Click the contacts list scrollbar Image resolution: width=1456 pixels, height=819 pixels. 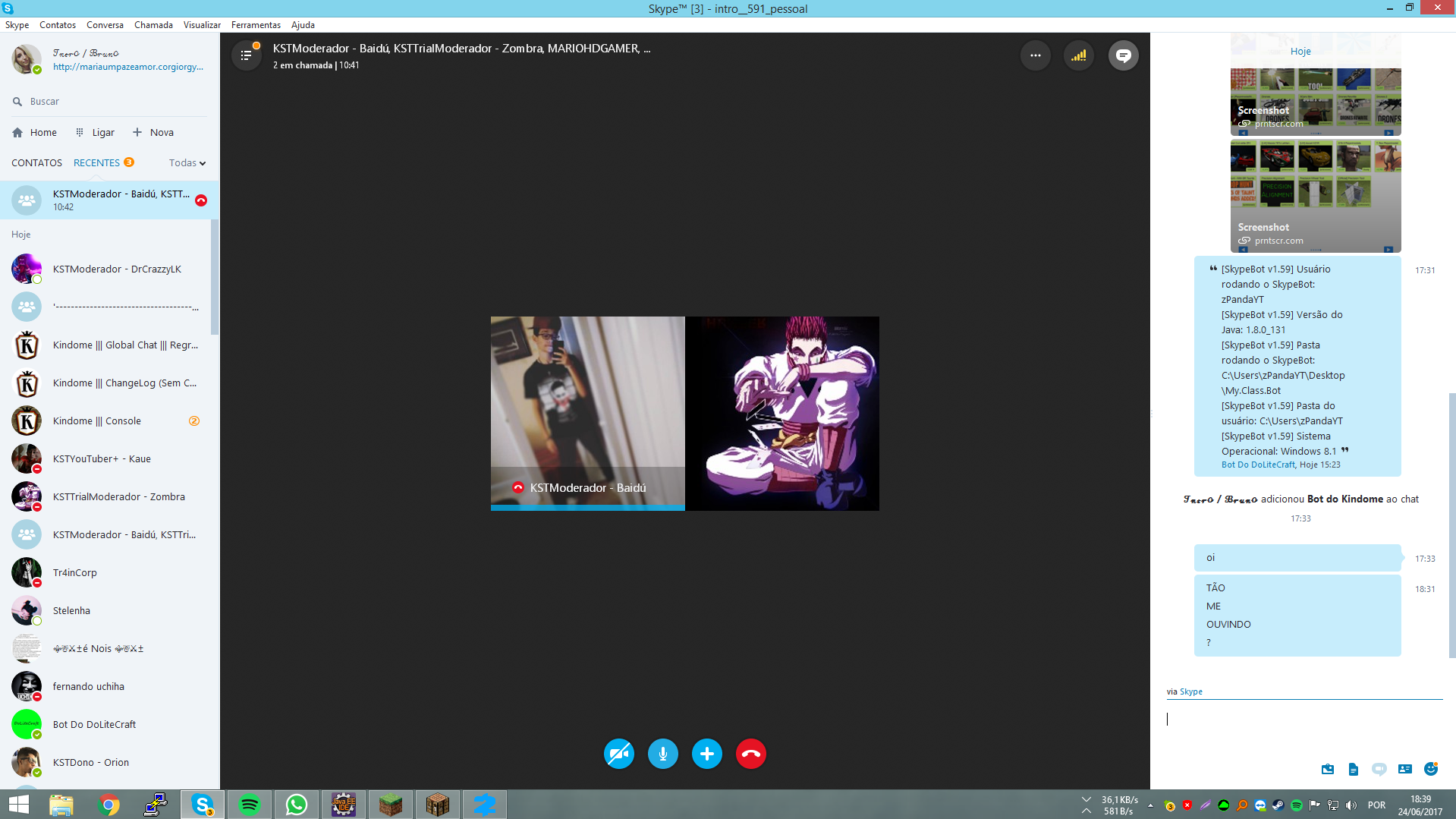pyautogui.click(x=215, y=277)
